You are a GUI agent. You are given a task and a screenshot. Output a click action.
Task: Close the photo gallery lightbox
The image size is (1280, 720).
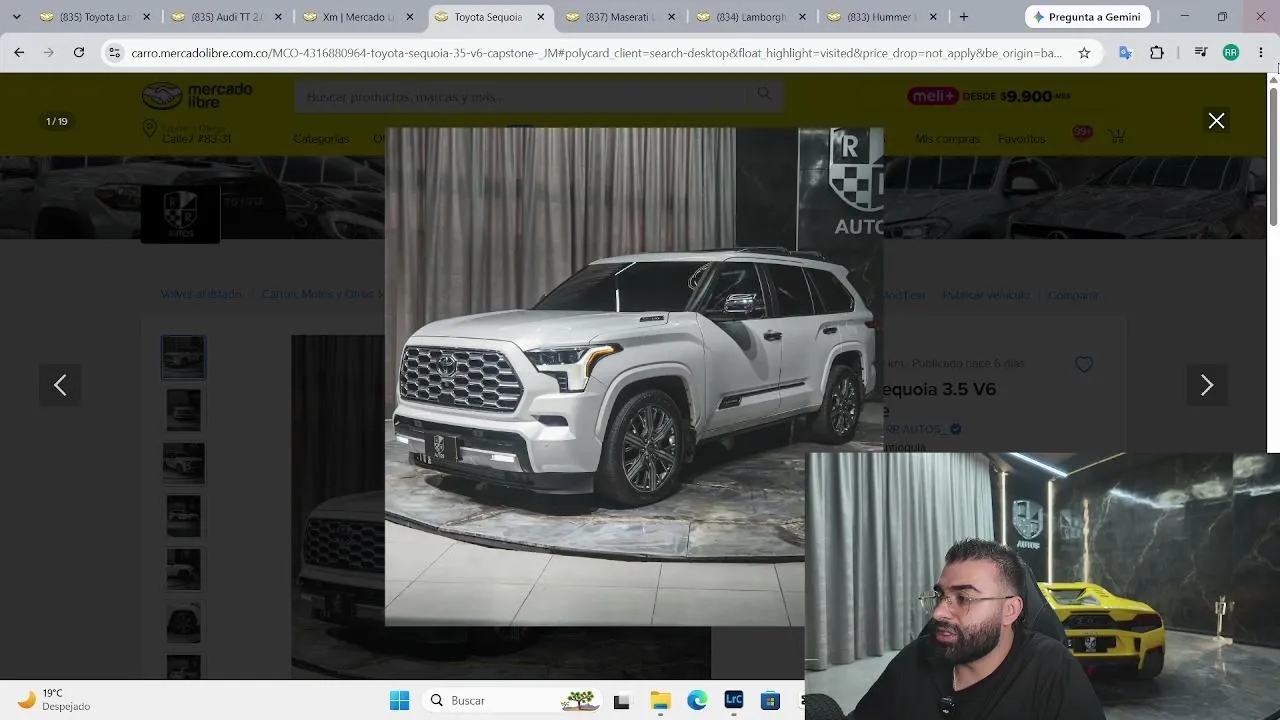click(1216, 121)
